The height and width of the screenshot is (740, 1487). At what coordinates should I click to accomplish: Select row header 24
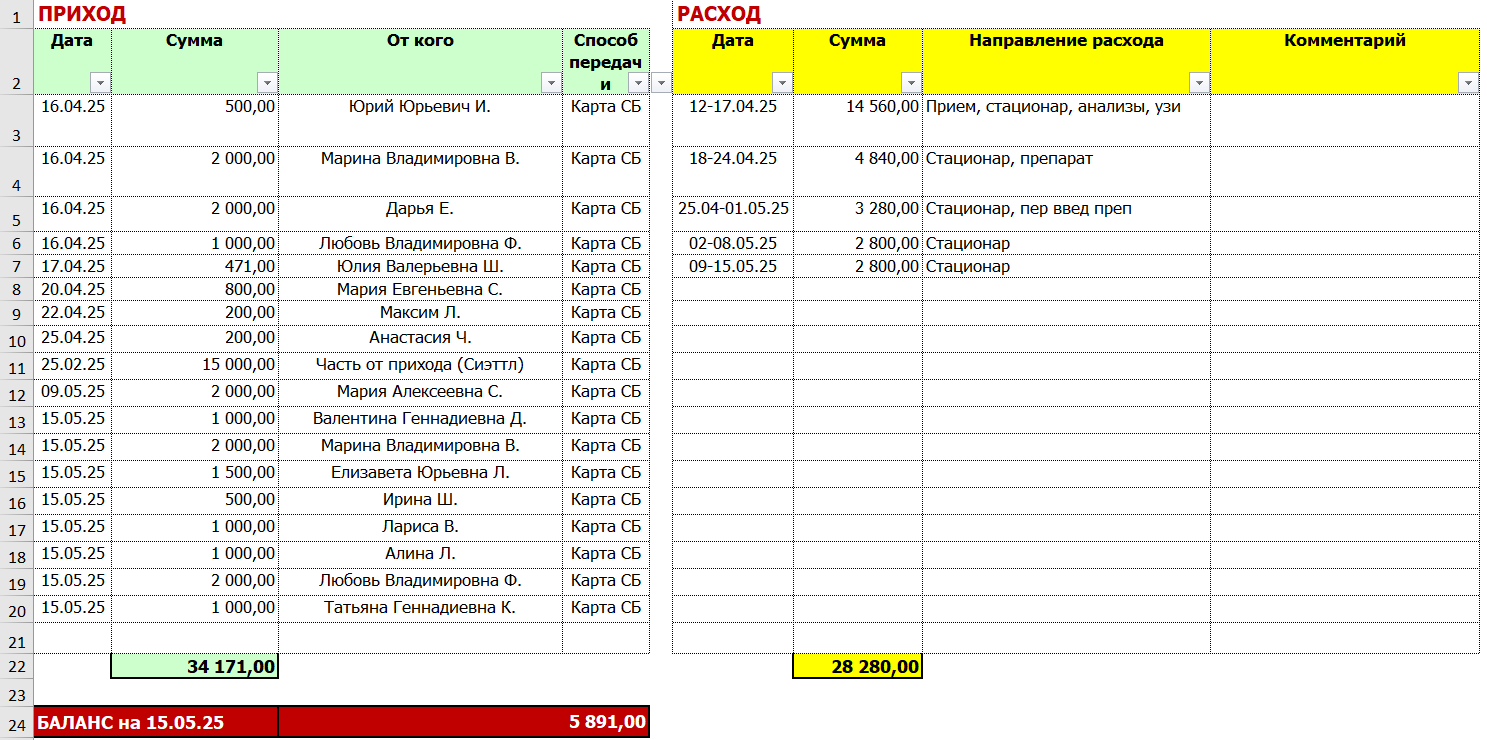tap(16, 722)
